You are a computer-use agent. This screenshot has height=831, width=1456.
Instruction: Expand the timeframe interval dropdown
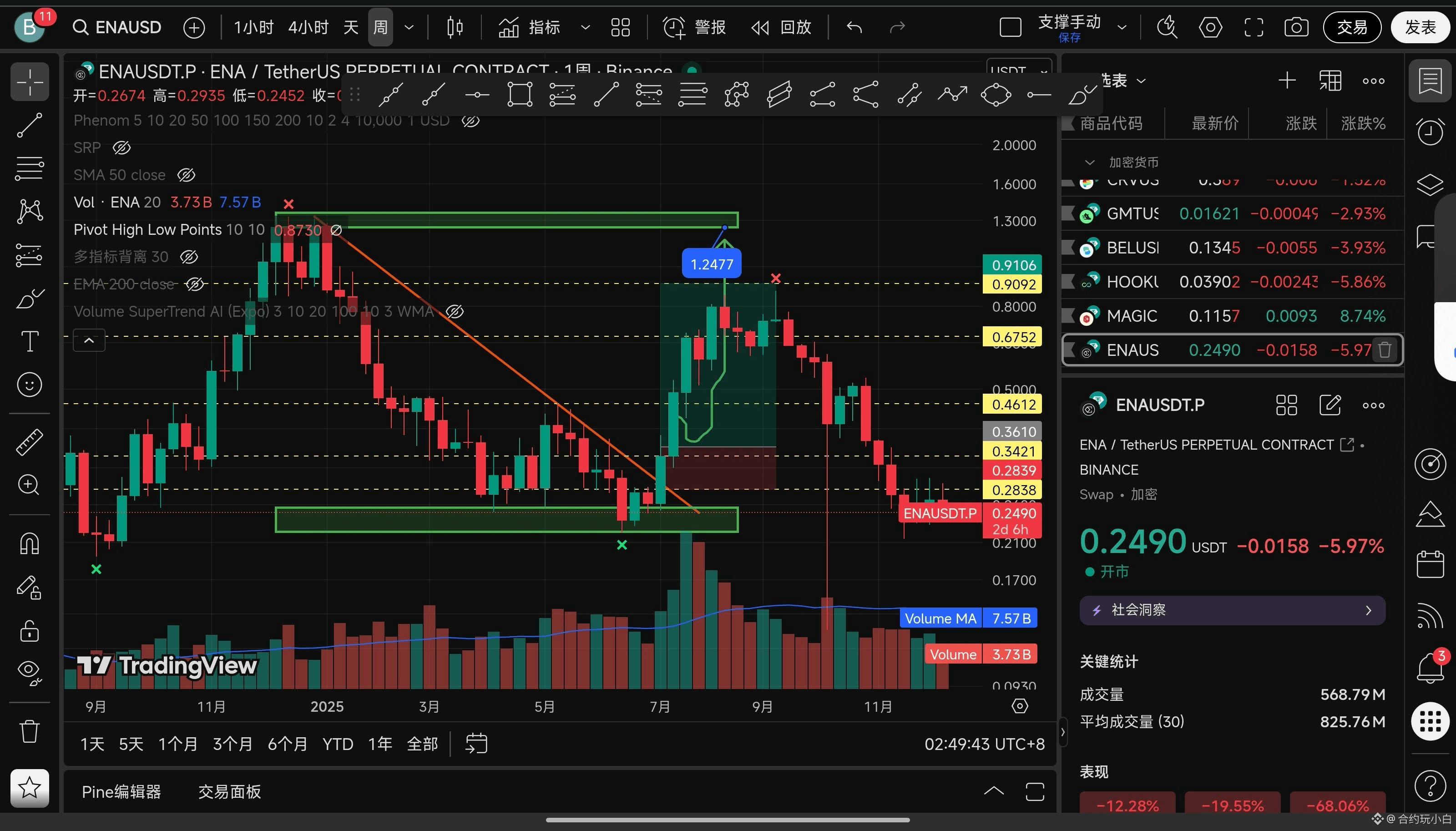pos(409,27)
